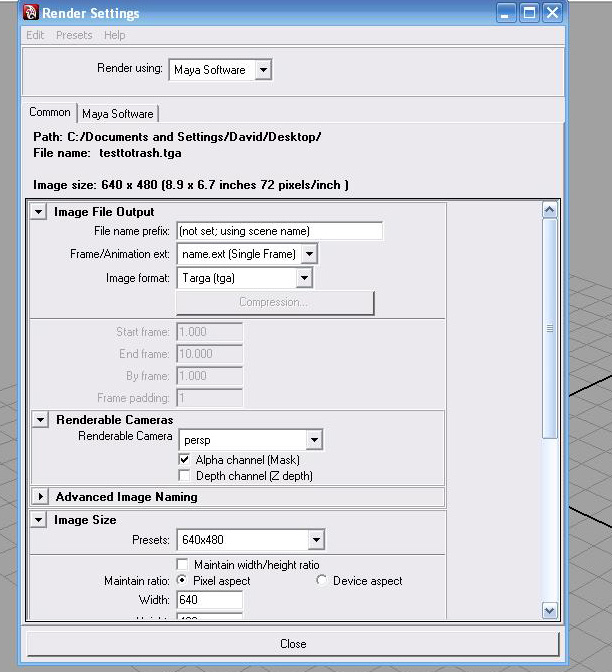Image resolution: width=612 pixels, height=672 pixels.
Task: Select the Device aspect radio button
Action: (321, 581)
